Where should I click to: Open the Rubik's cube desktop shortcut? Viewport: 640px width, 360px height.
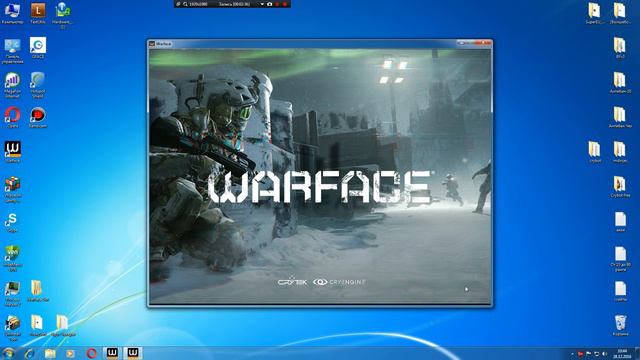(12, 189)
